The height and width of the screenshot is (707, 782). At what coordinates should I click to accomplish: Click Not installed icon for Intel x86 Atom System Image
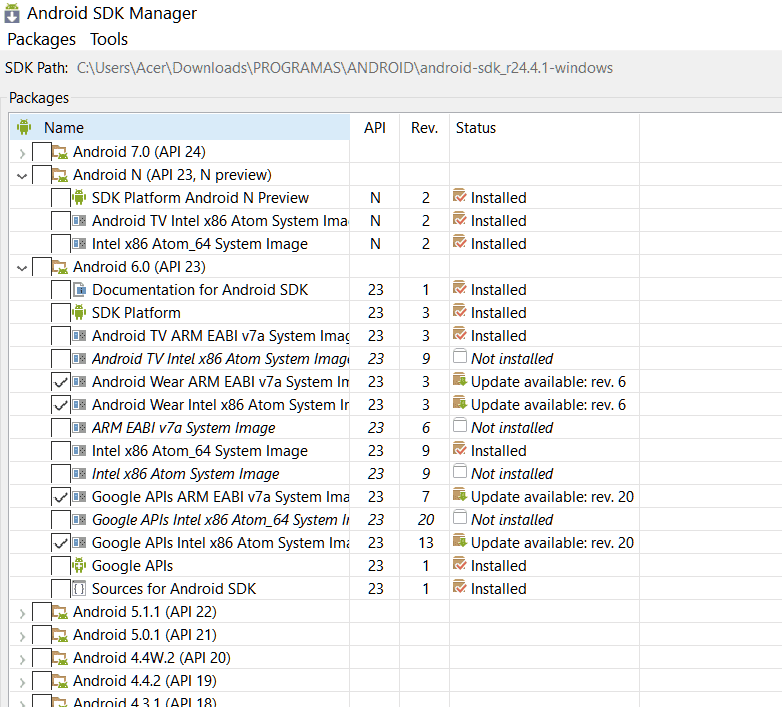460,472
